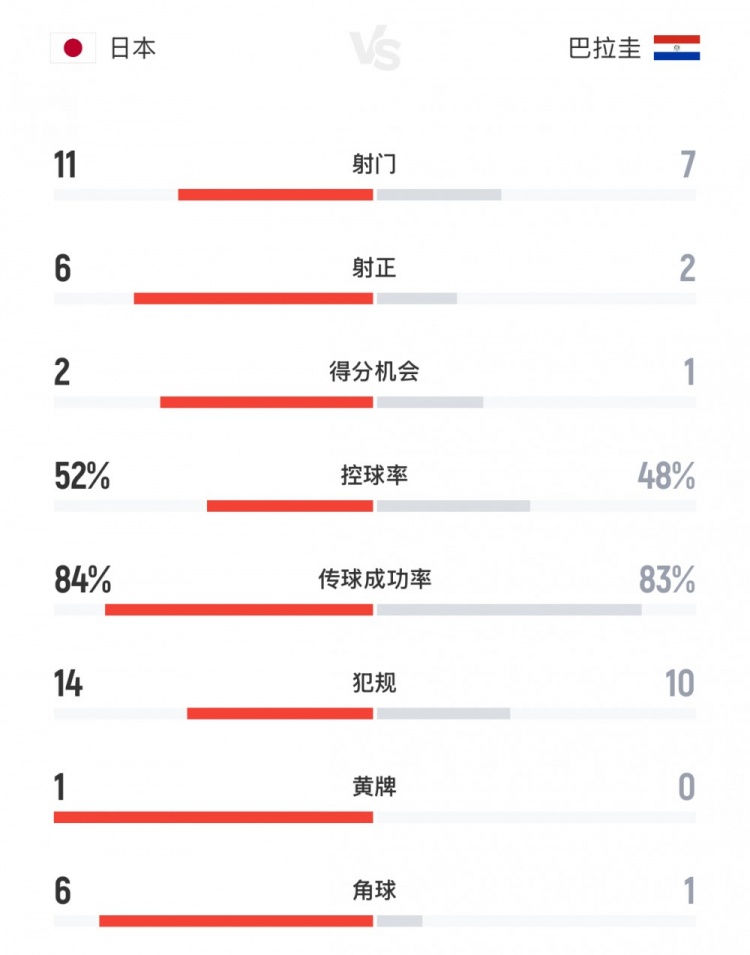Click Paraguay's 48% possession value
This screenshot has height=955, width=750.
pos(667,477)
